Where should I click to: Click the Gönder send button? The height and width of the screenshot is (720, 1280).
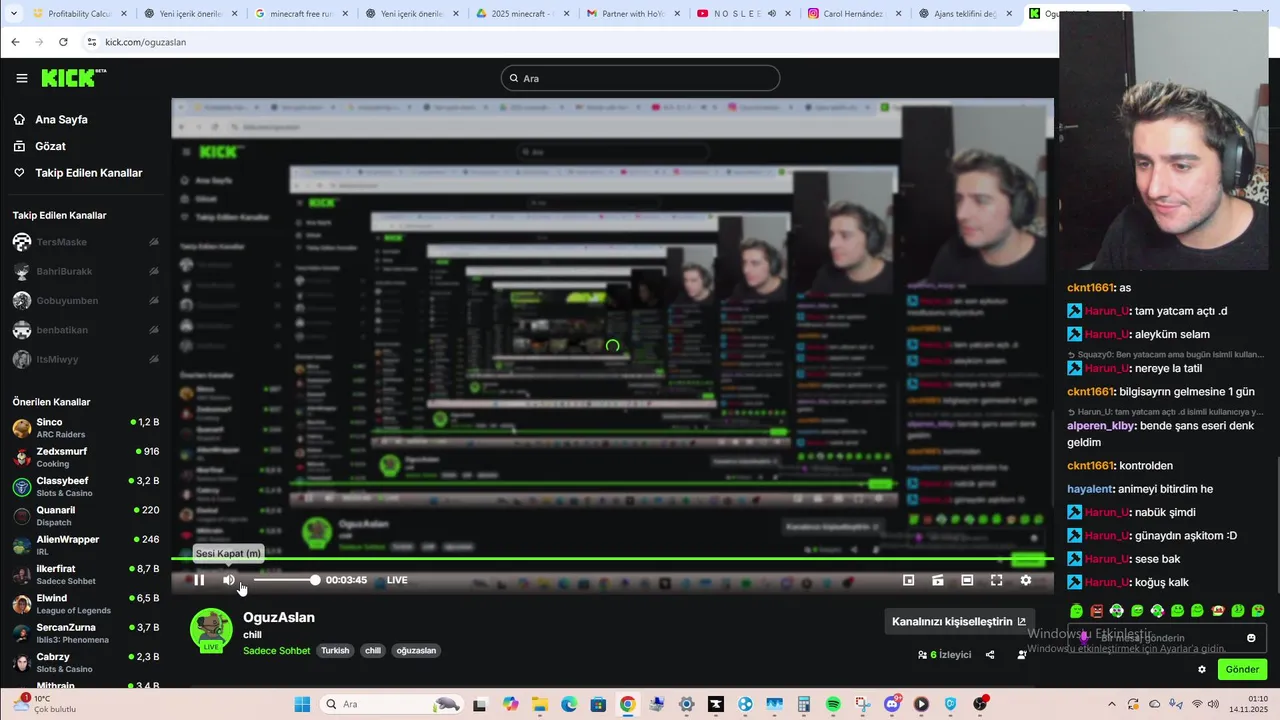(x=1242, y=669)
